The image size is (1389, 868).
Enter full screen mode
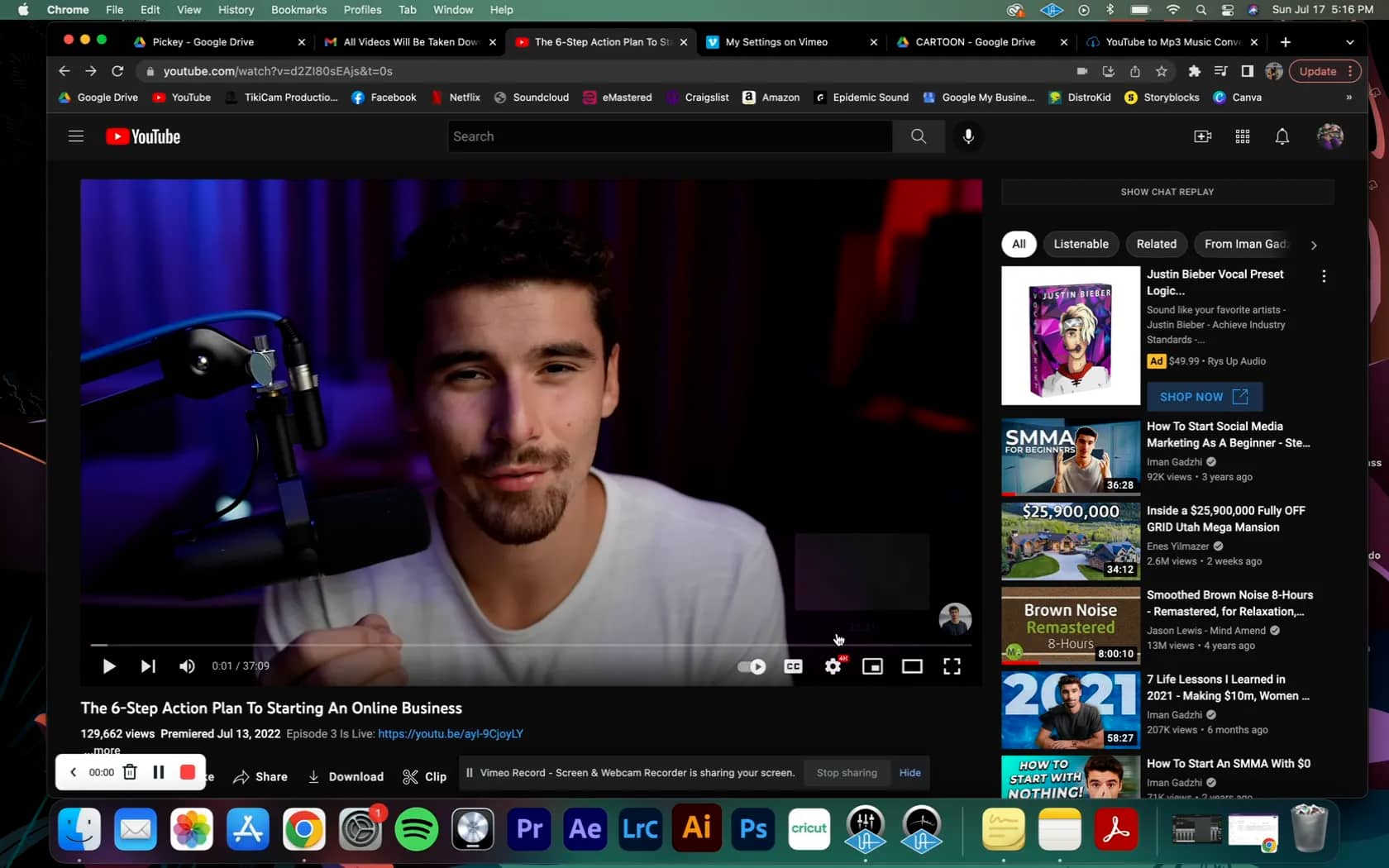pos(952,666)
